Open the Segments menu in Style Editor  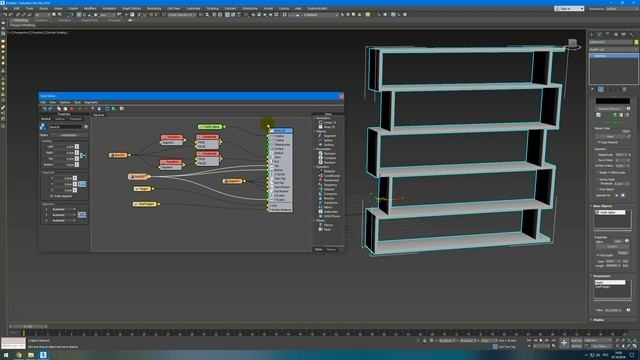tap(91, 102)
